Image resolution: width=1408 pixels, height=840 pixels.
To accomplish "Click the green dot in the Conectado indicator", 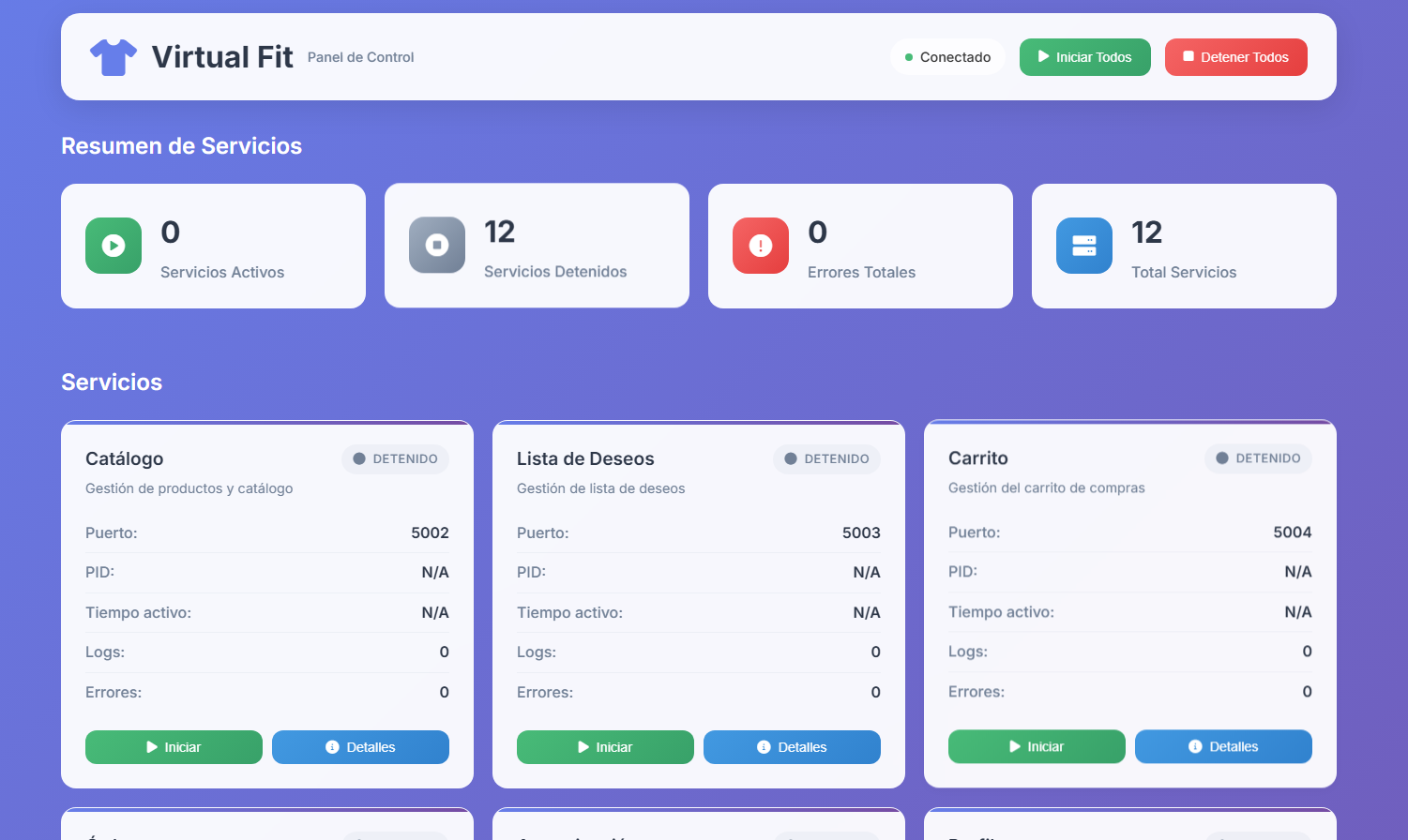I will [x=909, y=57].
